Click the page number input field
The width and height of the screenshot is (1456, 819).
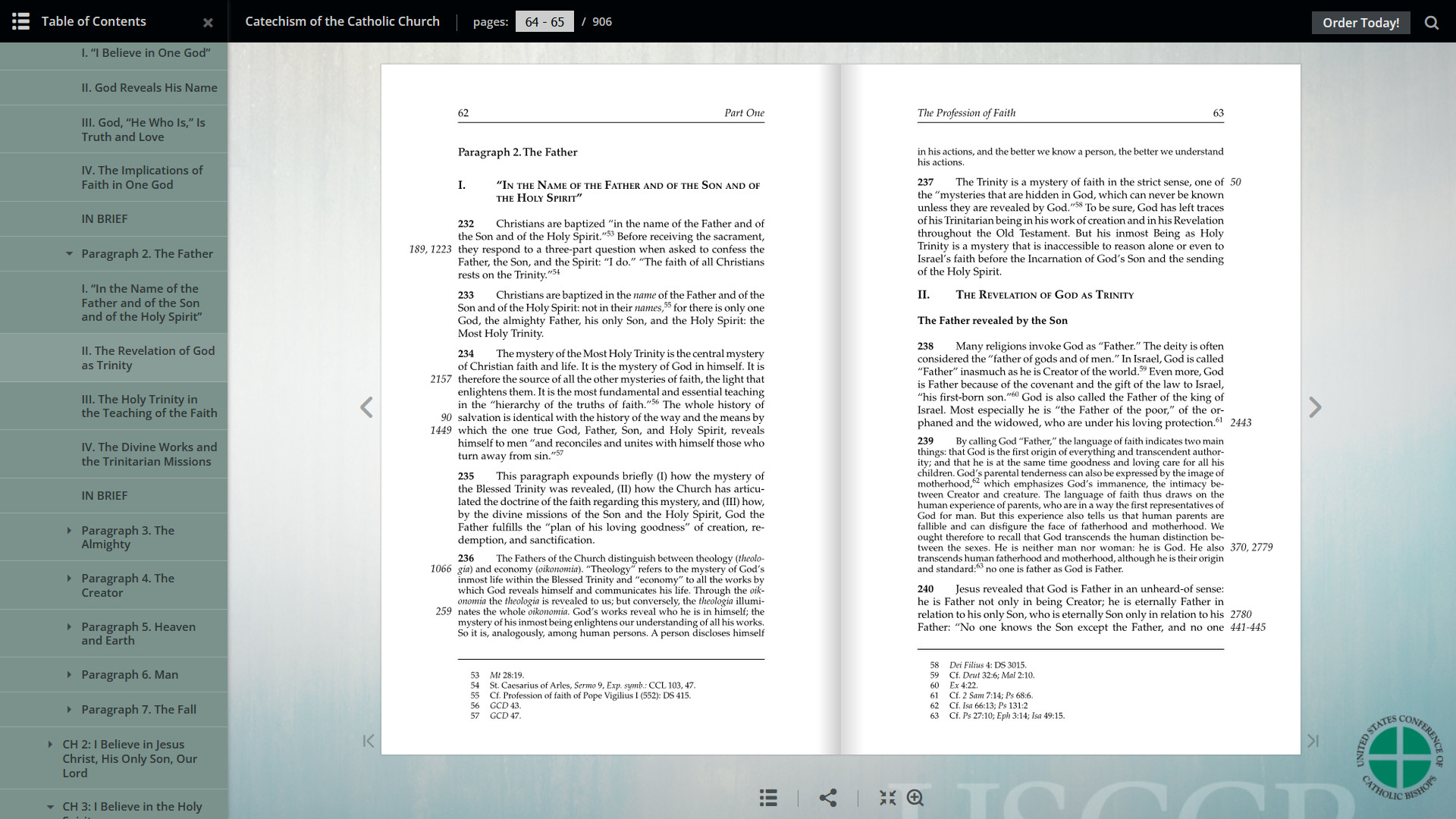pos(544,22)
